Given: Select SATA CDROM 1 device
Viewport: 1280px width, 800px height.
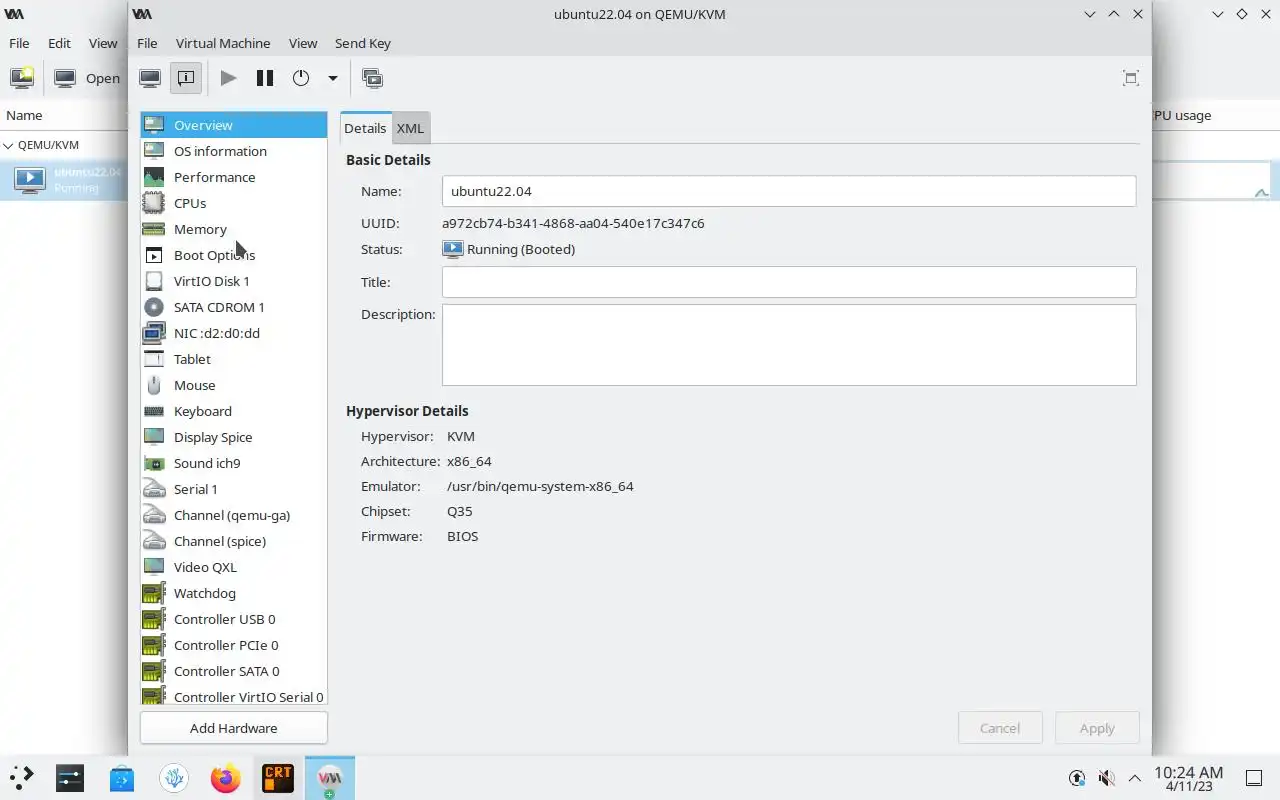Looking at the screenshot, I should (x=234, y=307).
